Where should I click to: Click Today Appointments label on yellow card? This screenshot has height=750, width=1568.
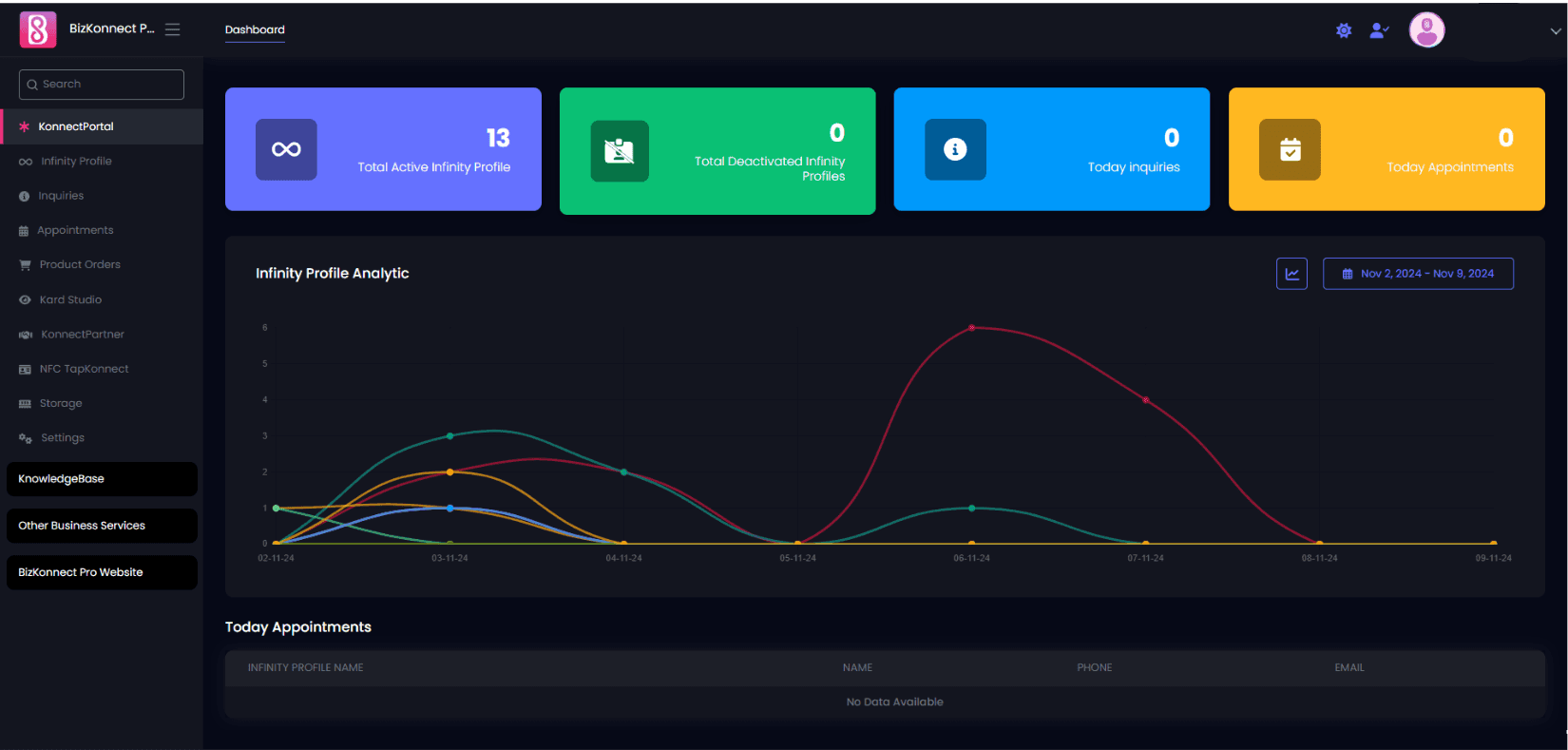[1450, 167]
